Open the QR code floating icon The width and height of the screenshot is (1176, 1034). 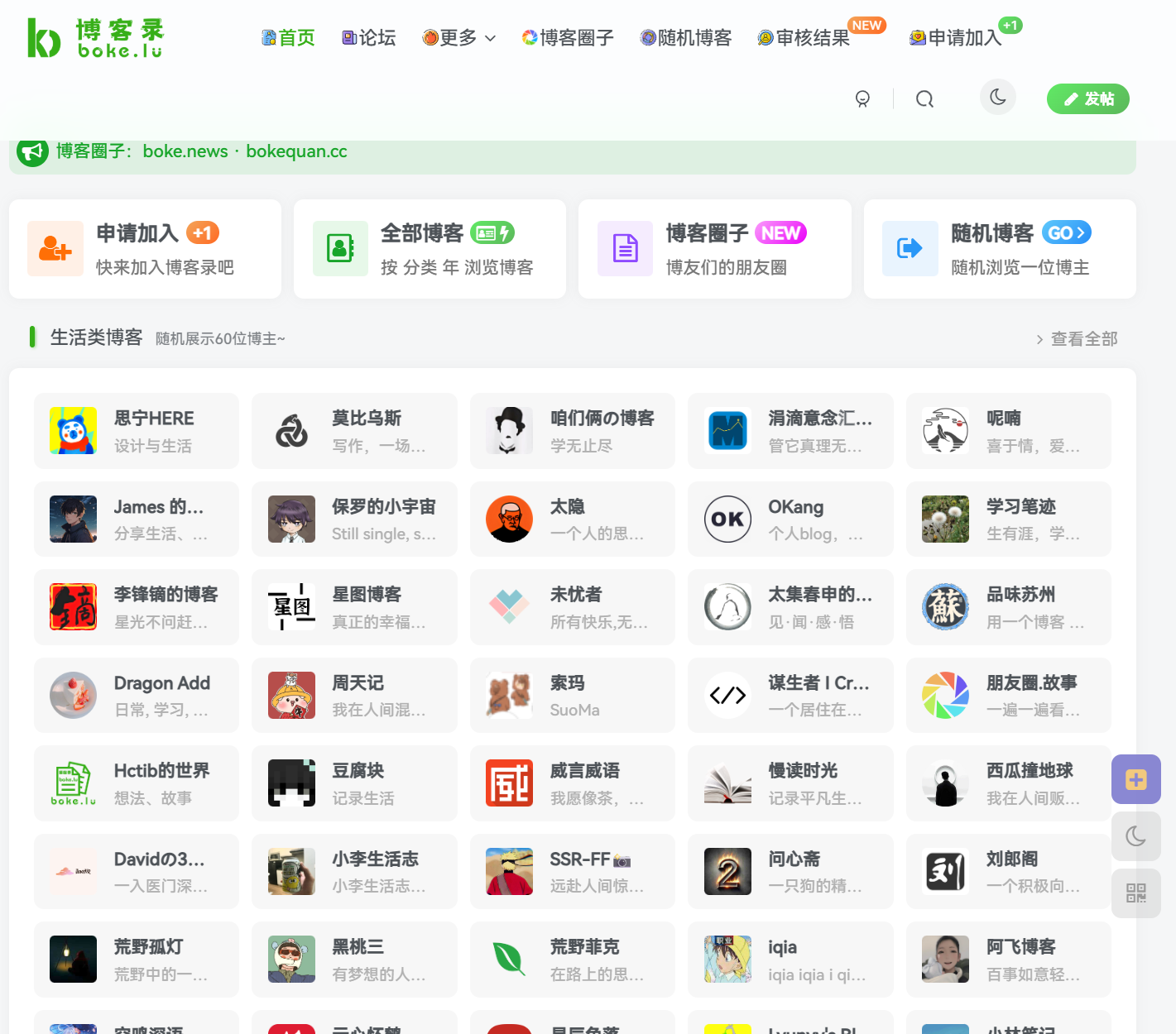1135,893
